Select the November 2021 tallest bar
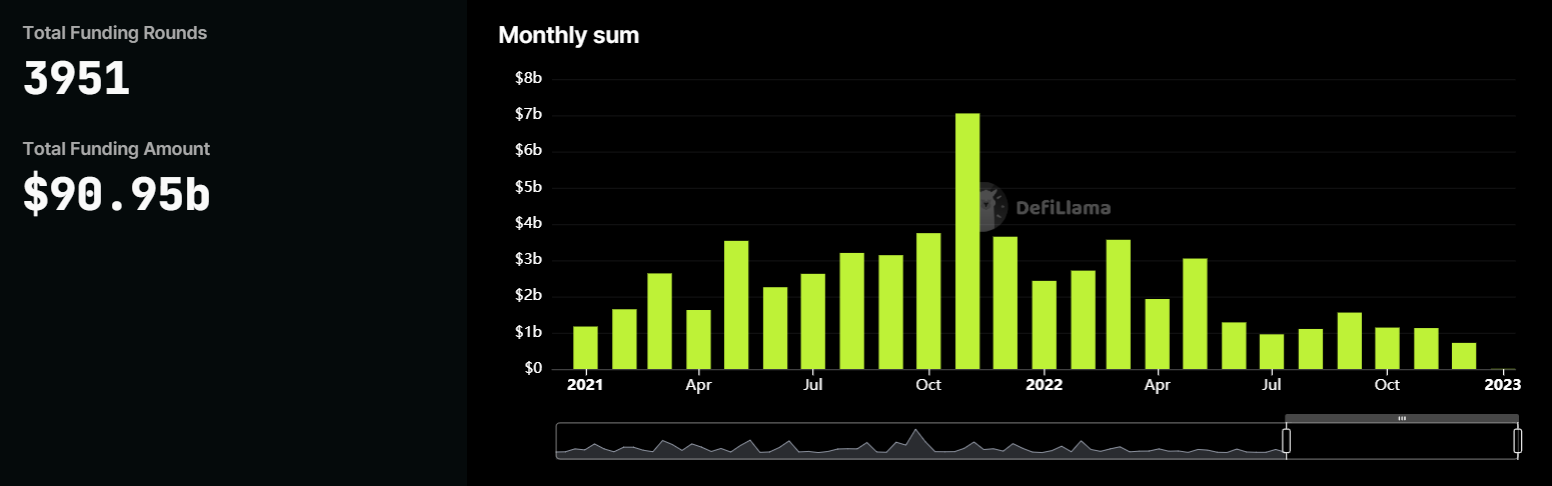1552x486 pixels. (x=967, y=241)
